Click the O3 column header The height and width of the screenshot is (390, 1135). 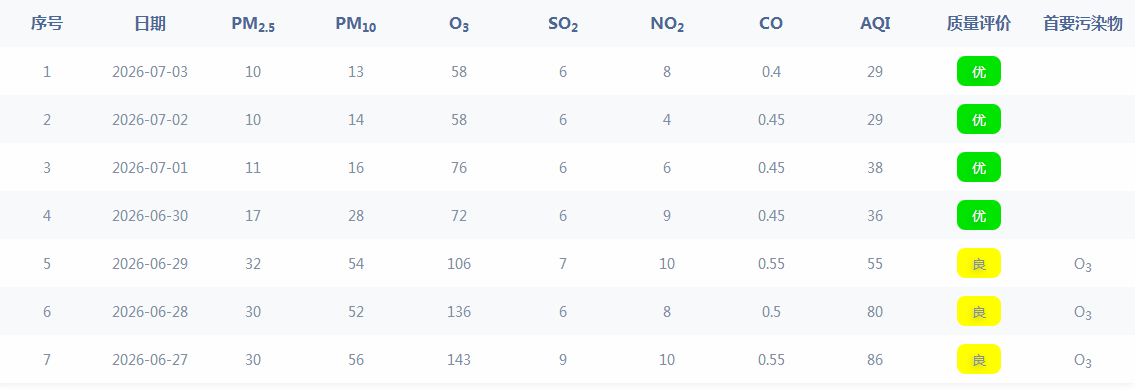point(459,25)
